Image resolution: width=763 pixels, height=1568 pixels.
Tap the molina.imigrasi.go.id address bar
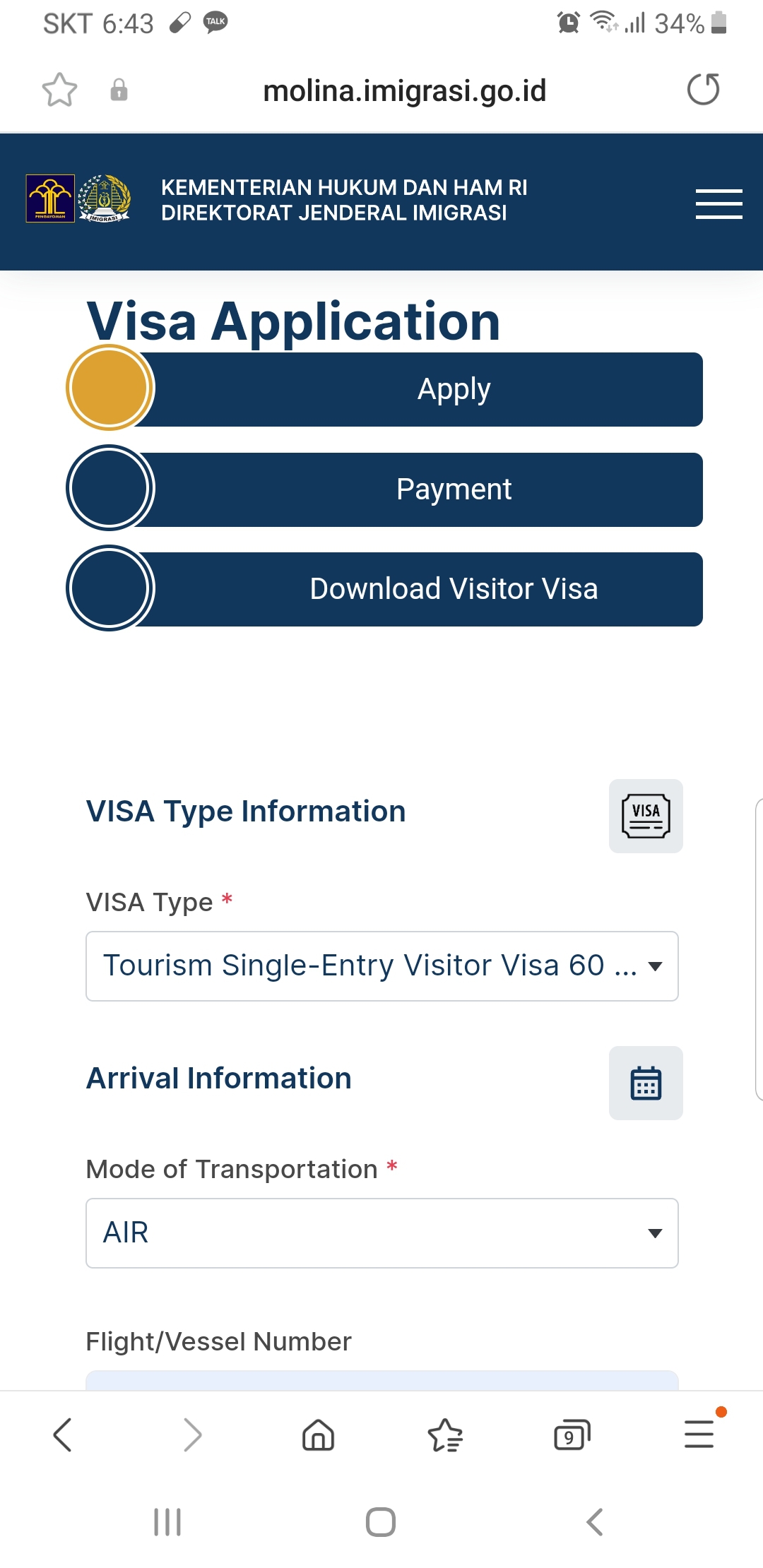coord(404,90)
